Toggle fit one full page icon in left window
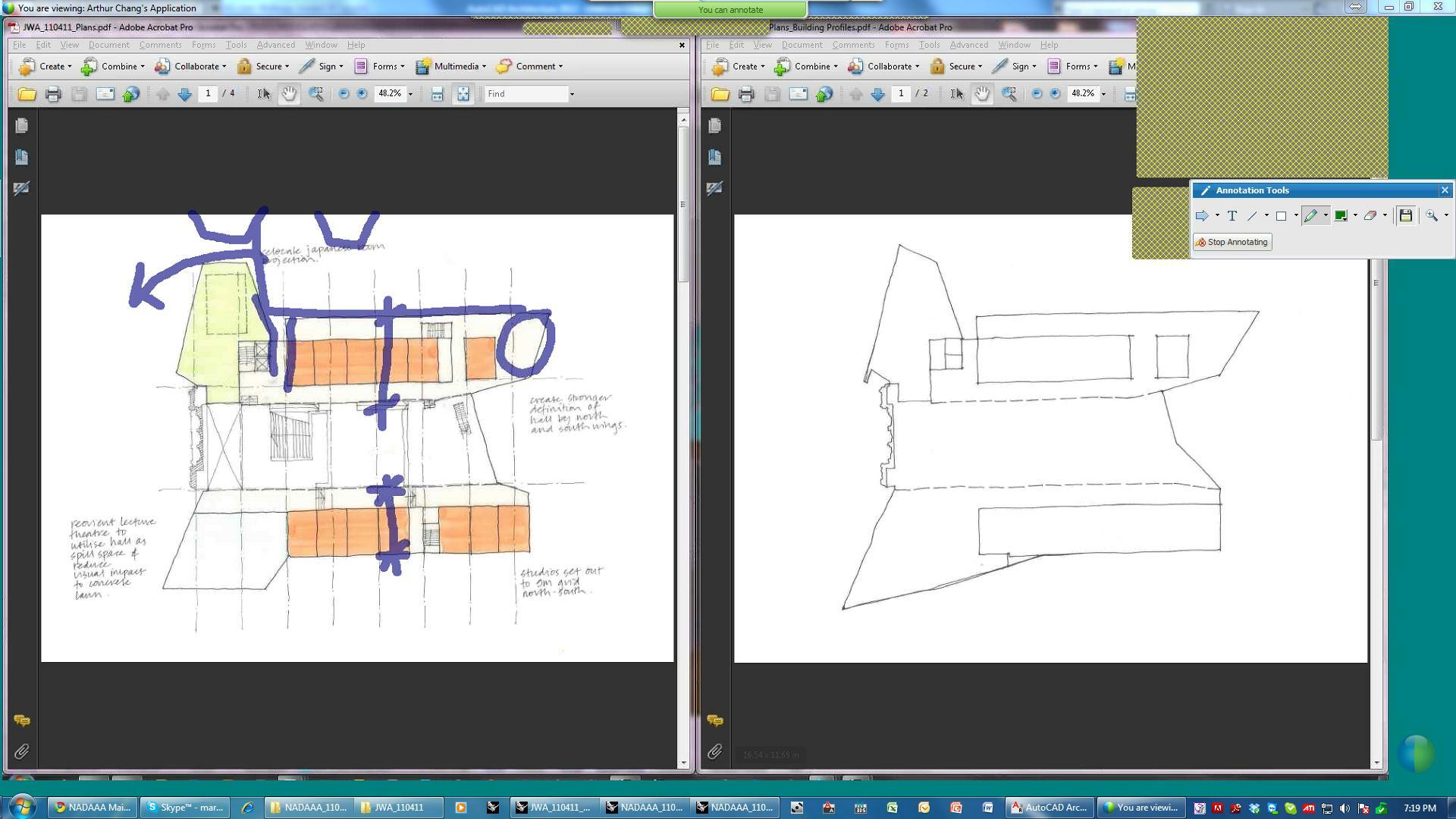The width and height of the screenshot is (1456, 819). pos(463,94)
